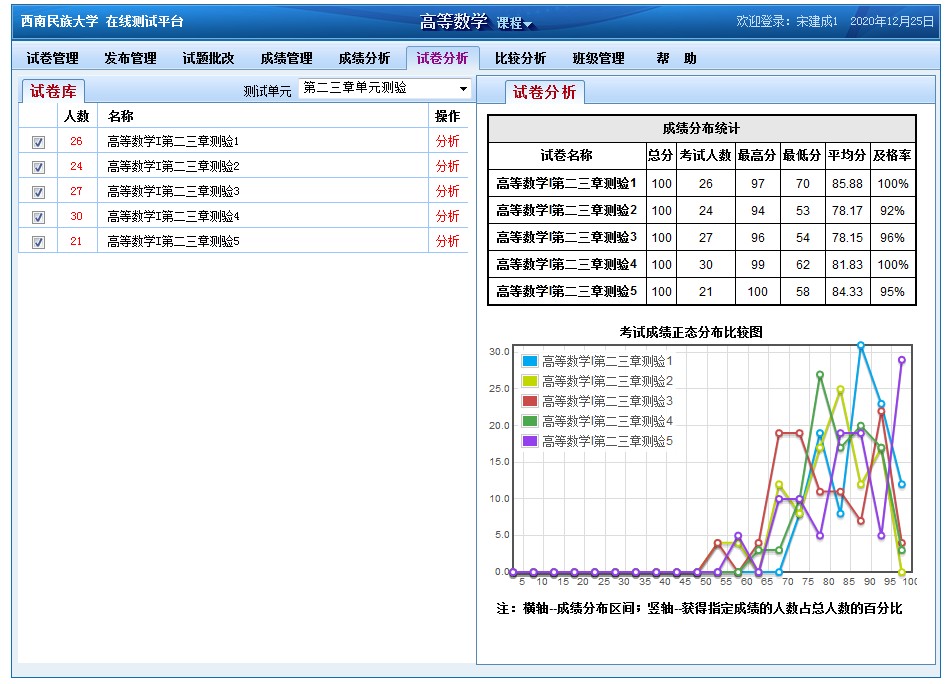The image size is (950, 684).
Task: Click yellow legend swatch for 测验2
Action: pos(530,381)
